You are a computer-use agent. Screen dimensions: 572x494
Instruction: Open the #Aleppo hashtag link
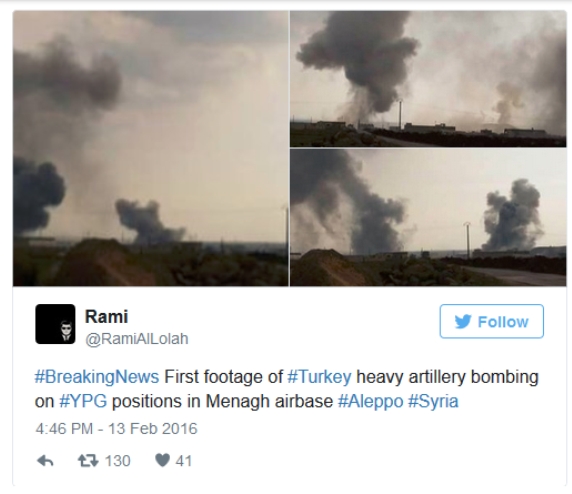370,401
